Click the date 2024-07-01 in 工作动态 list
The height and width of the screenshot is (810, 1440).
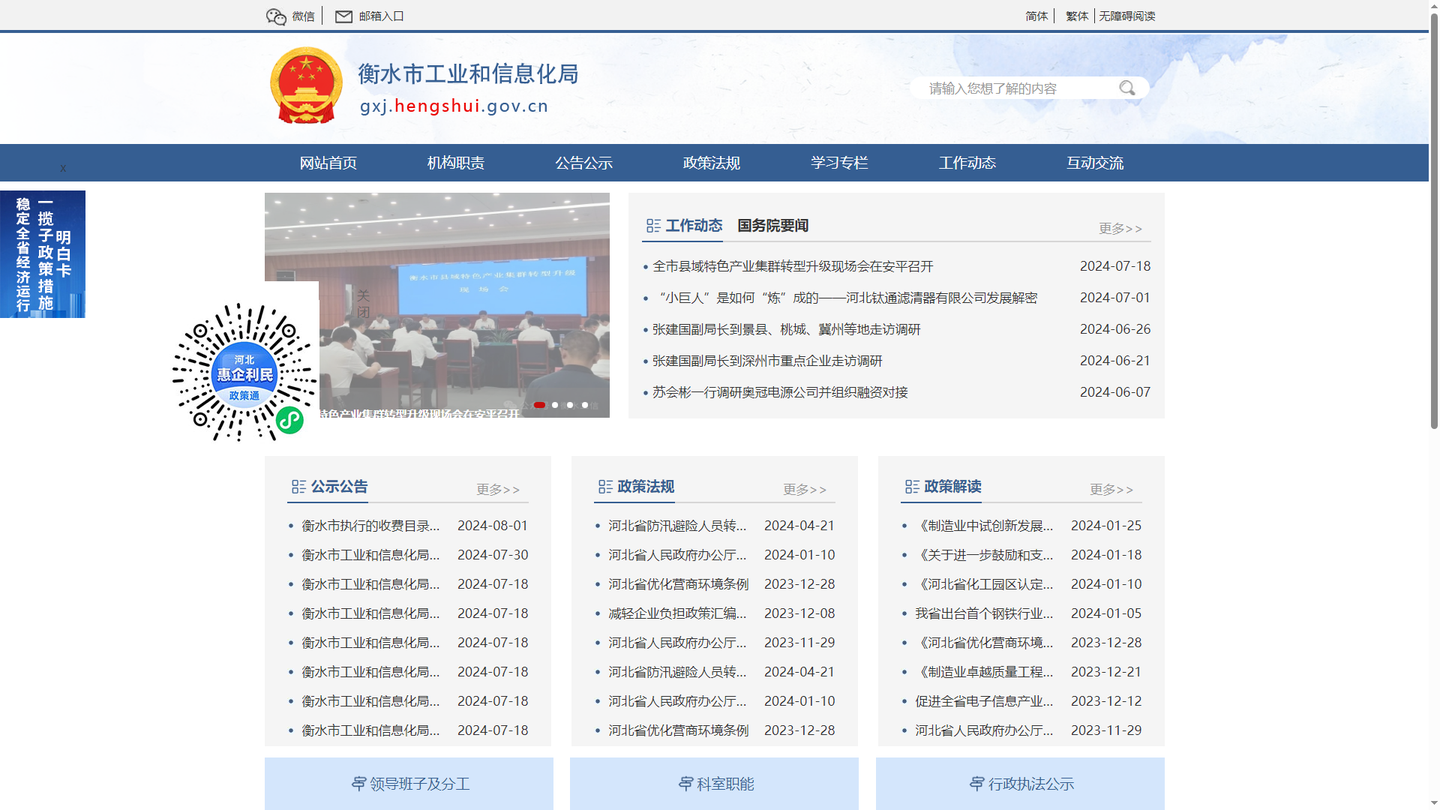point(1115,298)
